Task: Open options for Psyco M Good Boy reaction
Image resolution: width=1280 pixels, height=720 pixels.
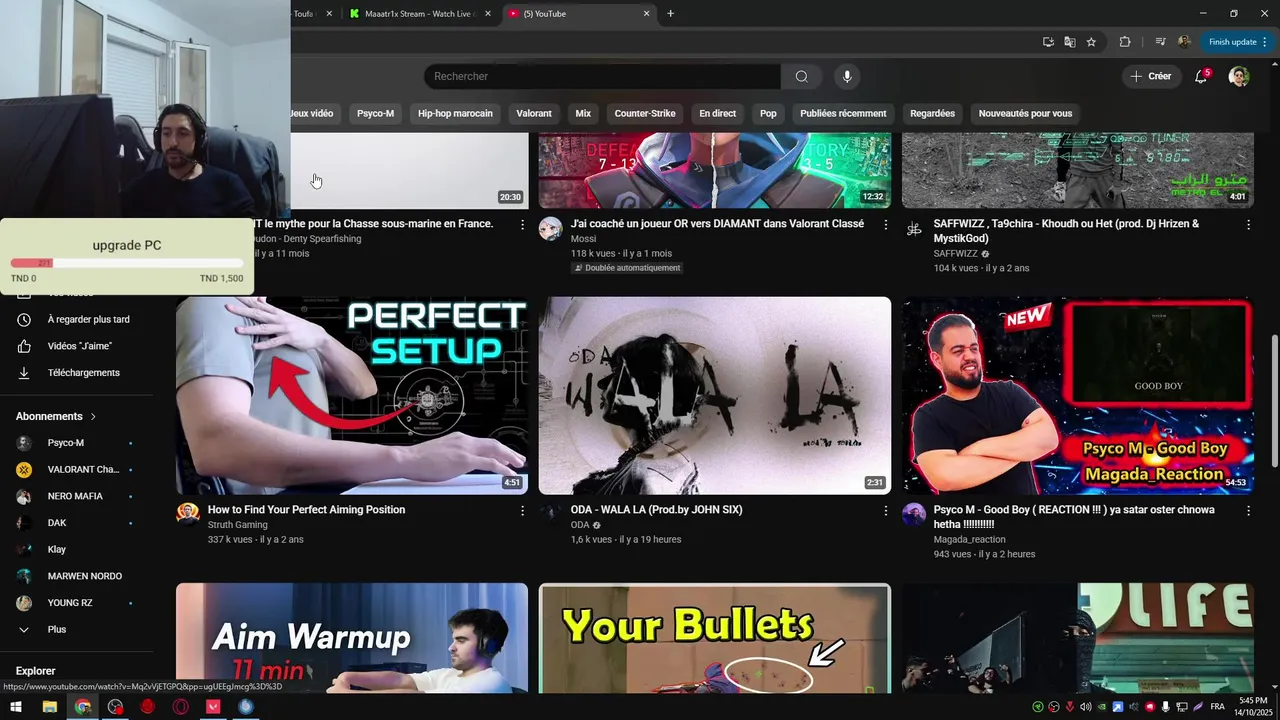Action: [x=1248, y=510]
